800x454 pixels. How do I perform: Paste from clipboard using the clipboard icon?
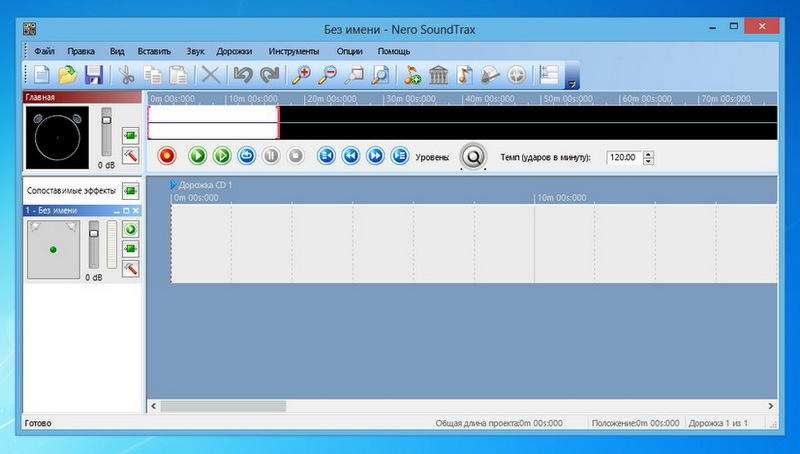(178, 75)
